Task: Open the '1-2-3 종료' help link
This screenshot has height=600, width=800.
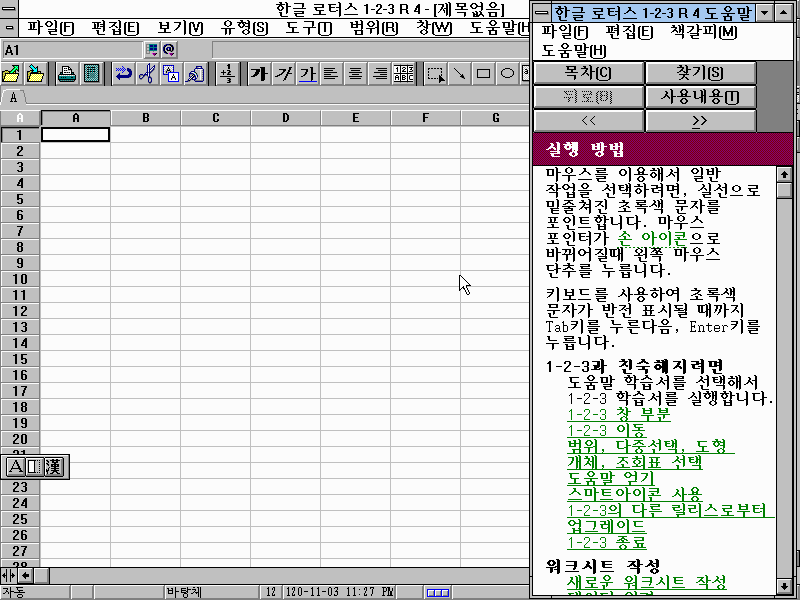Action: coord(606,542)
